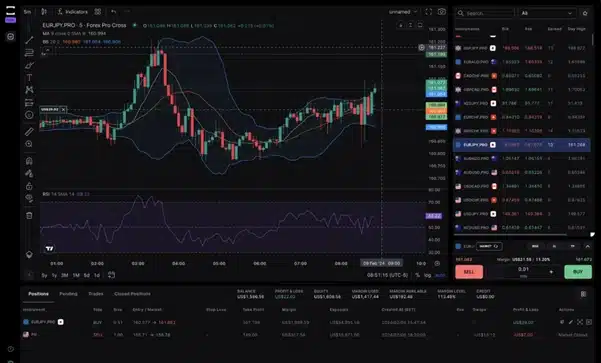This screenshot has height=363, width=601.
Task: Sort the watchlist by Day High column
Action: (576, 29)
